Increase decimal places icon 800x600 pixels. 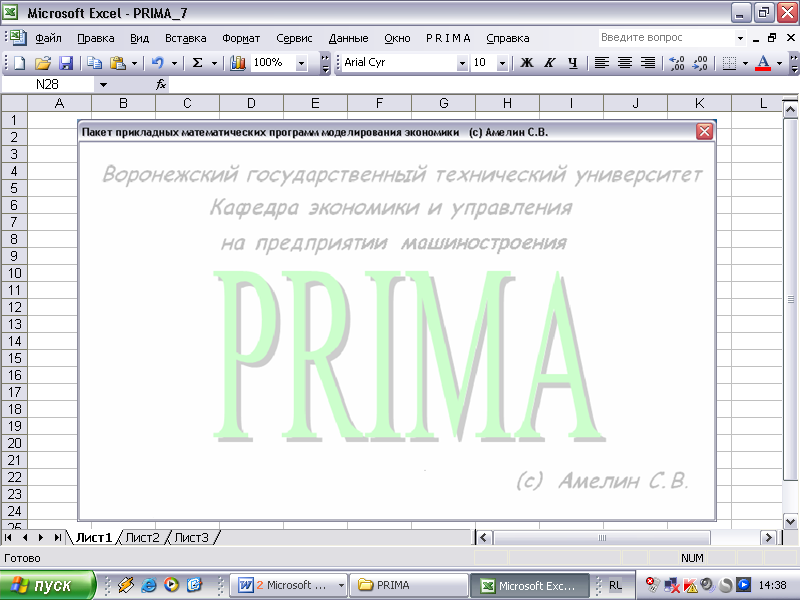[677, 63]
